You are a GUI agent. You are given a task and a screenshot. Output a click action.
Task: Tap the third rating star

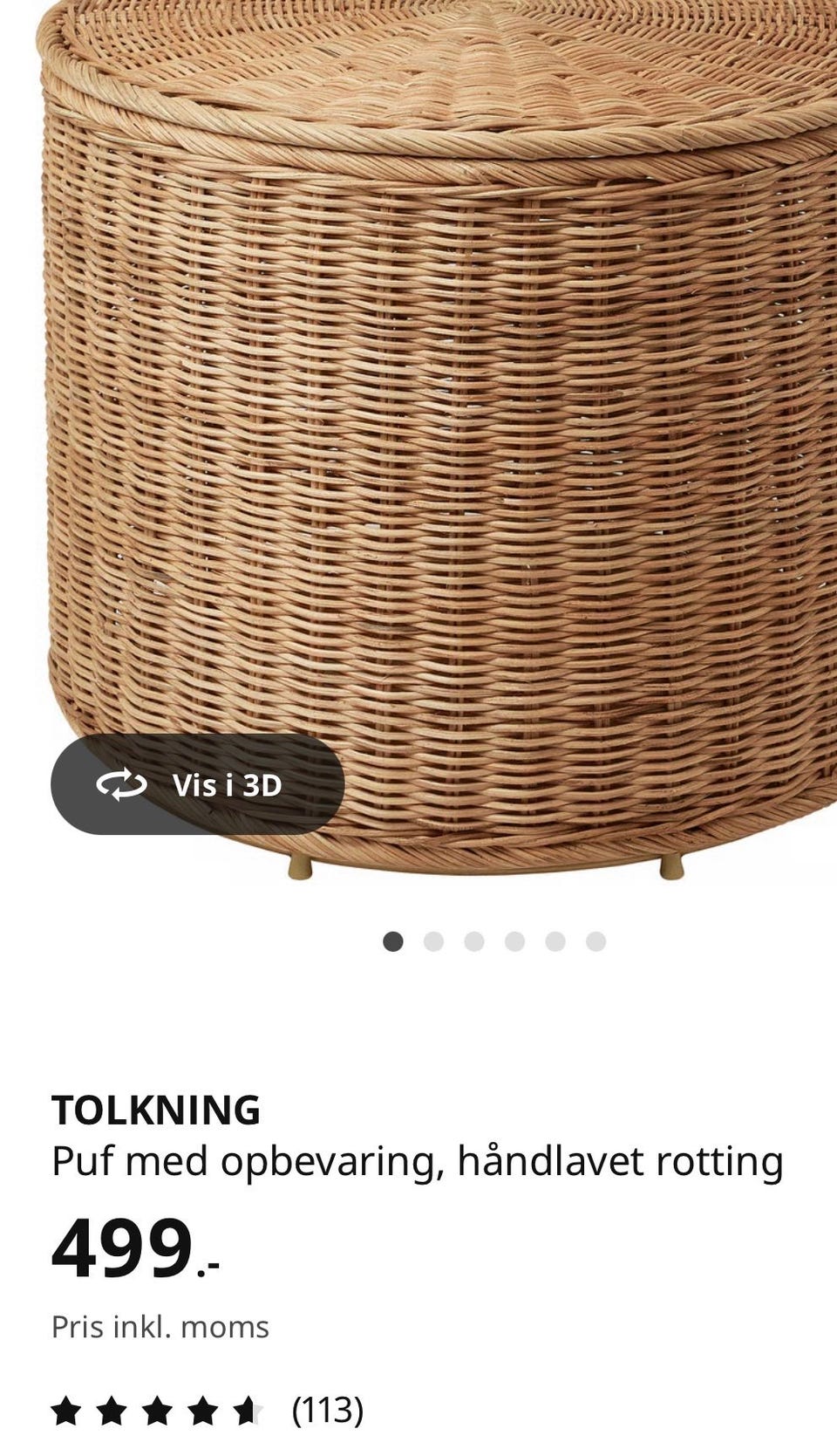pyautogui.click(x=157, y=1410)
